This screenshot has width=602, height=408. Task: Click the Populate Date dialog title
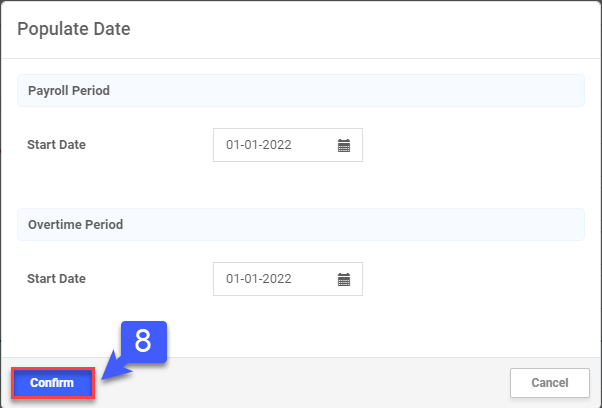tap(74, 29)
